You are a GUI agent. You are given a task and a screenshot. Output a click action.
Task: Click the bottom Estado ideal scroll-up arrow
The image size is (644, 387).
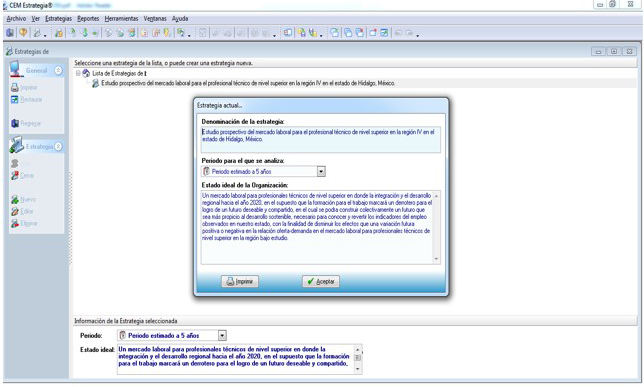tap(357, 350)
